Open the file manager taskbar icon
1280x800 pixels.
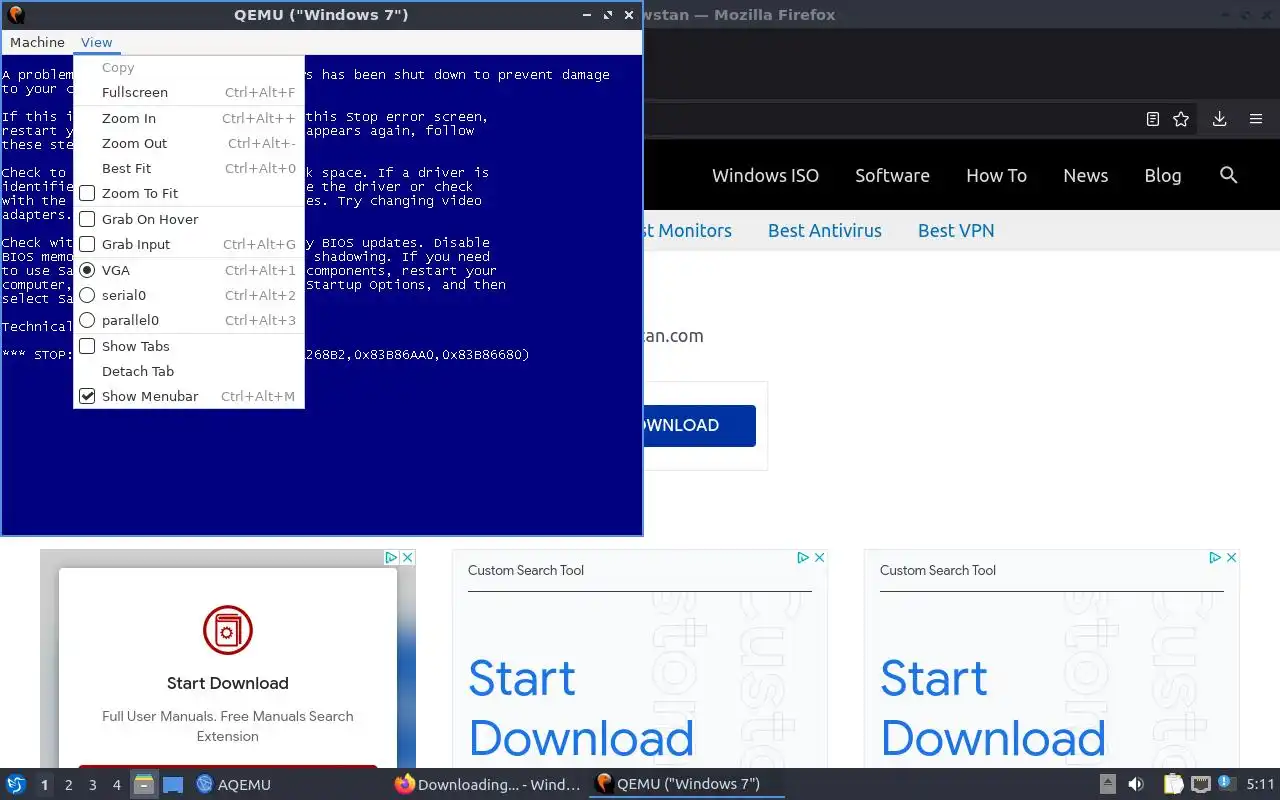pyautogui.click(x=144, y=784)
